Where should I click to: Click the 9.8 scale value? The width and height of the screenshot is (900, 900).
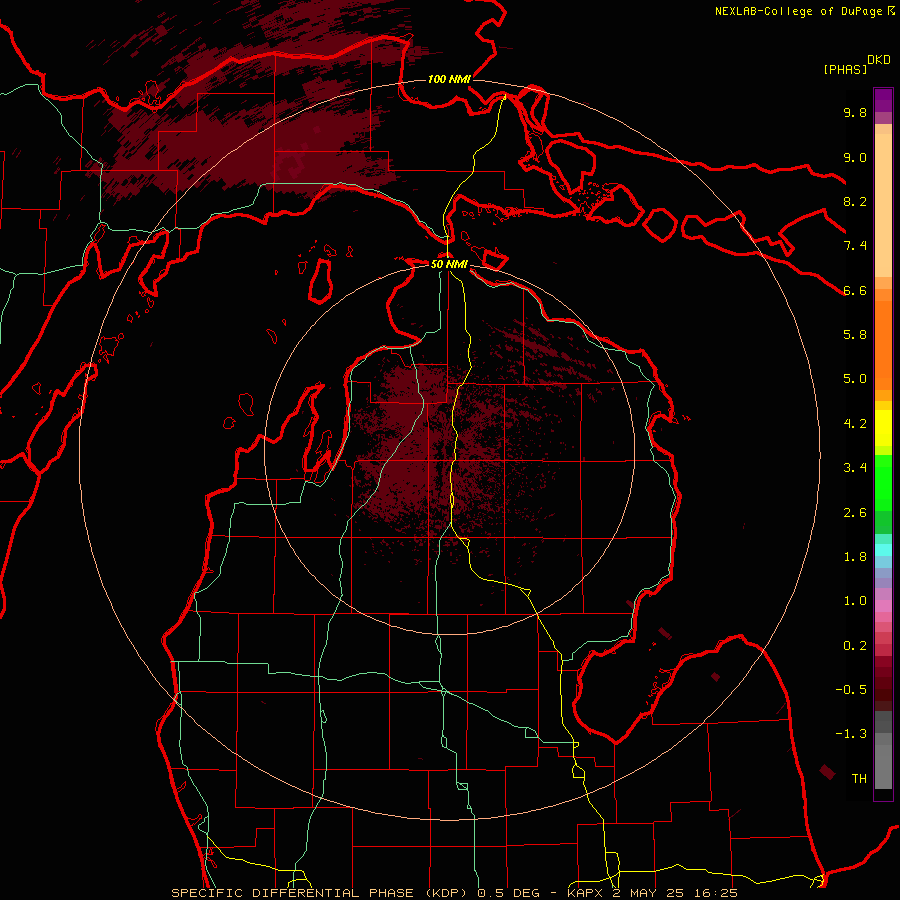pos(855,112)
